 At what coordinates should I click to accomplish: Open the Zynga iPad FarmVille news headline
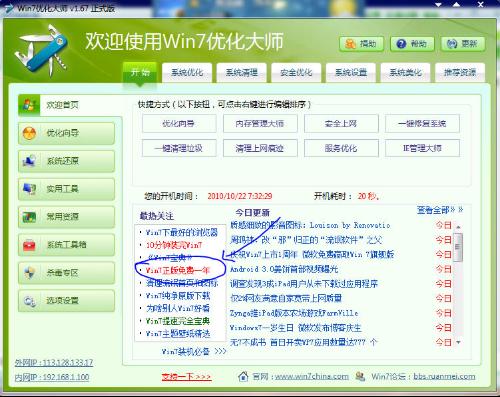click(294, 313)
